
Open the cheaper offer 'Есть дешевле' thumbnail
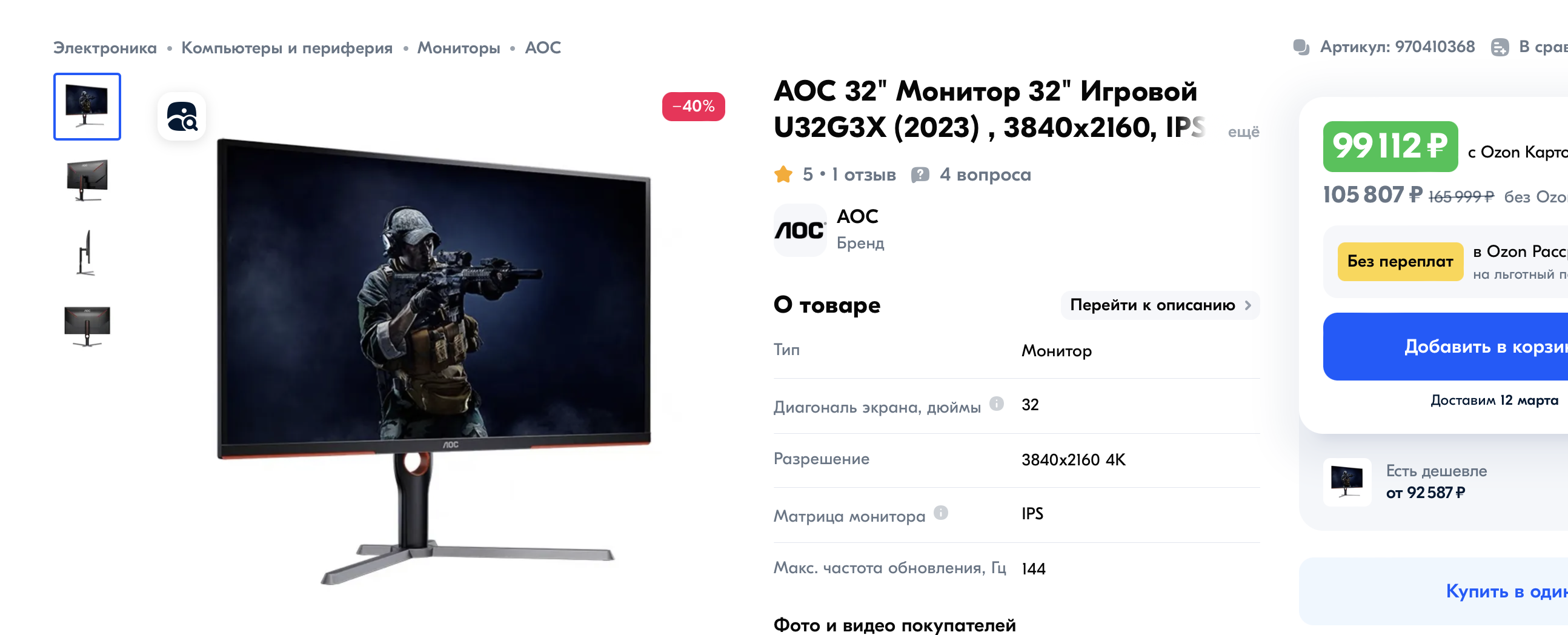(x=1347, y=482)
